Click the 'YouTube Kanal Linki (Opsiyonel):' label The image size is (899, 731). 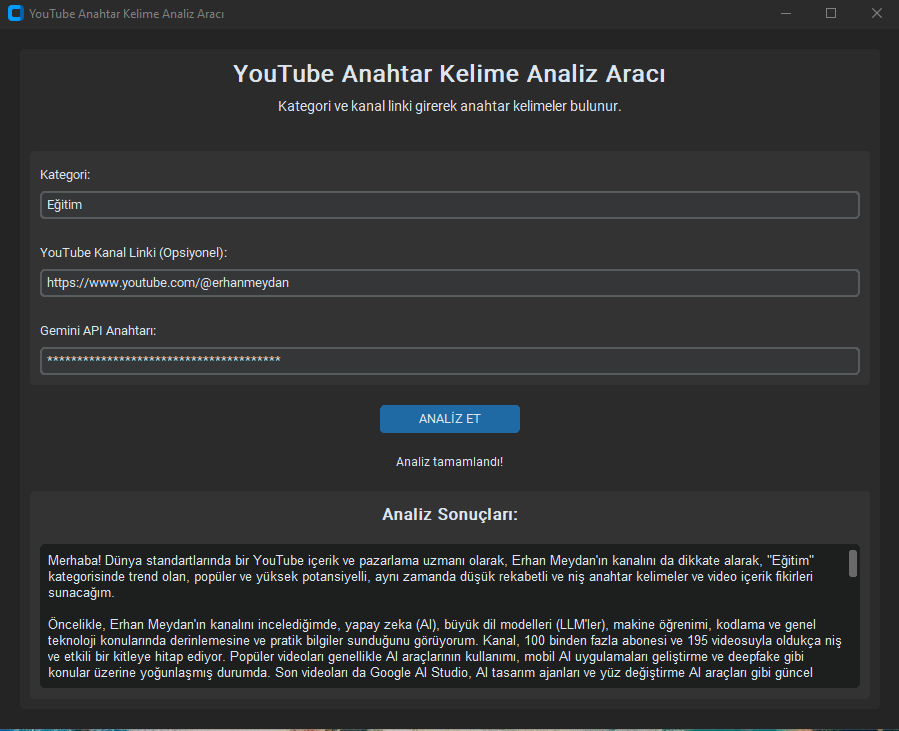coord(134,253)
